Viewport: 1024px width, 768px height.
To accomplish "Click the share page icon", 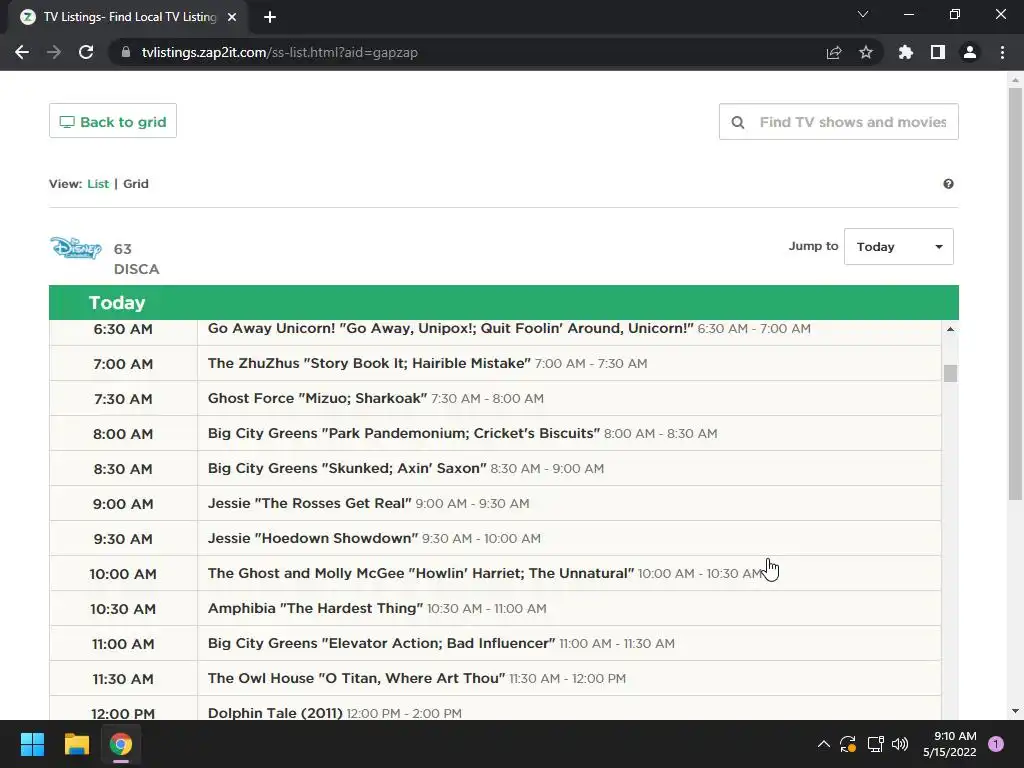I will point(834,52).
